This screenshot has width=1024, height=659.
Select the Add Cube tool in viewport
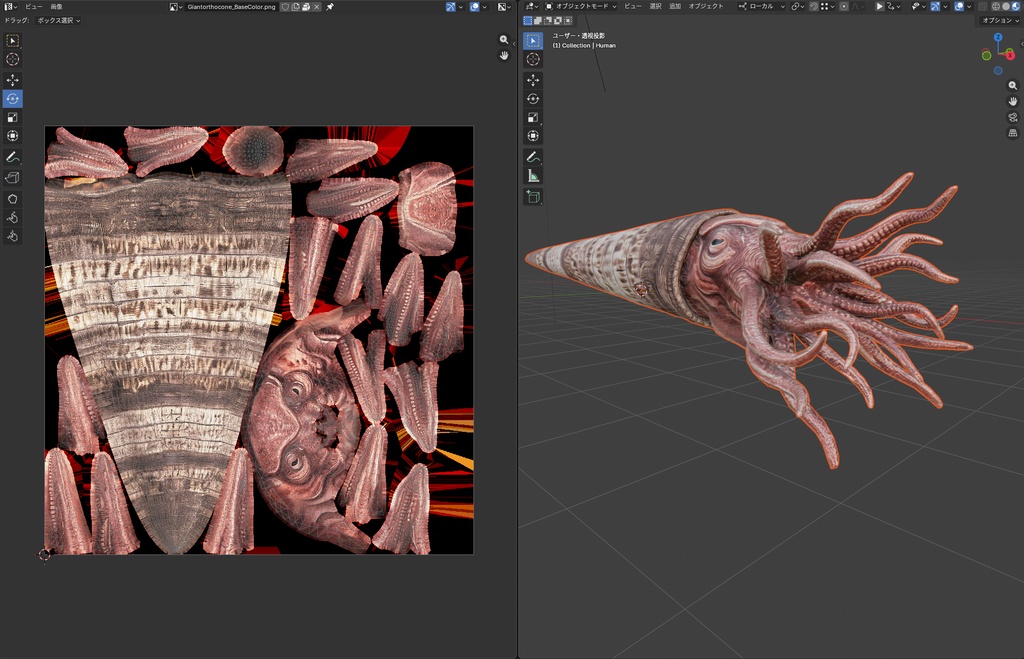point(533,197)
